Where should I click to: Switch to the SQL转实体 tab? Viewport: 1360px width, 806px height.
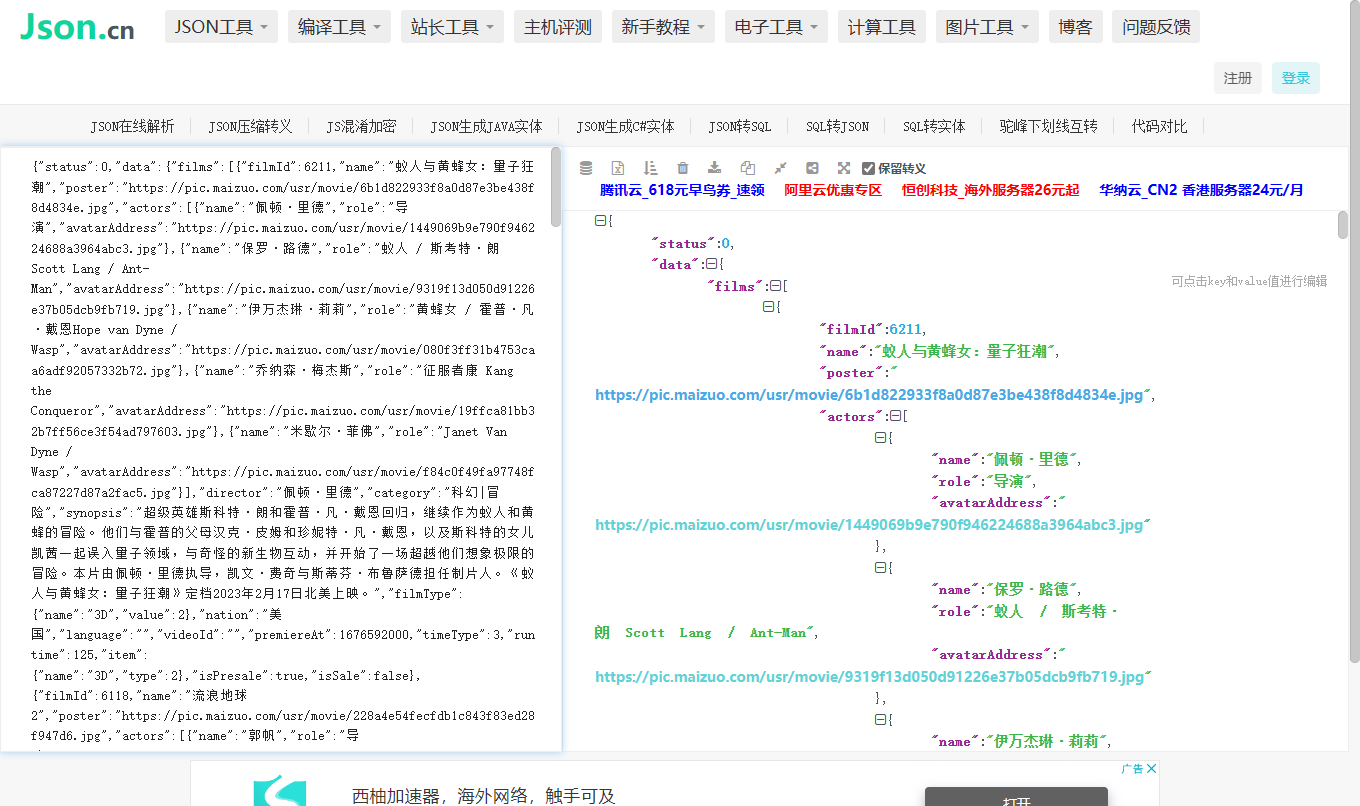(x=934, y=126)
